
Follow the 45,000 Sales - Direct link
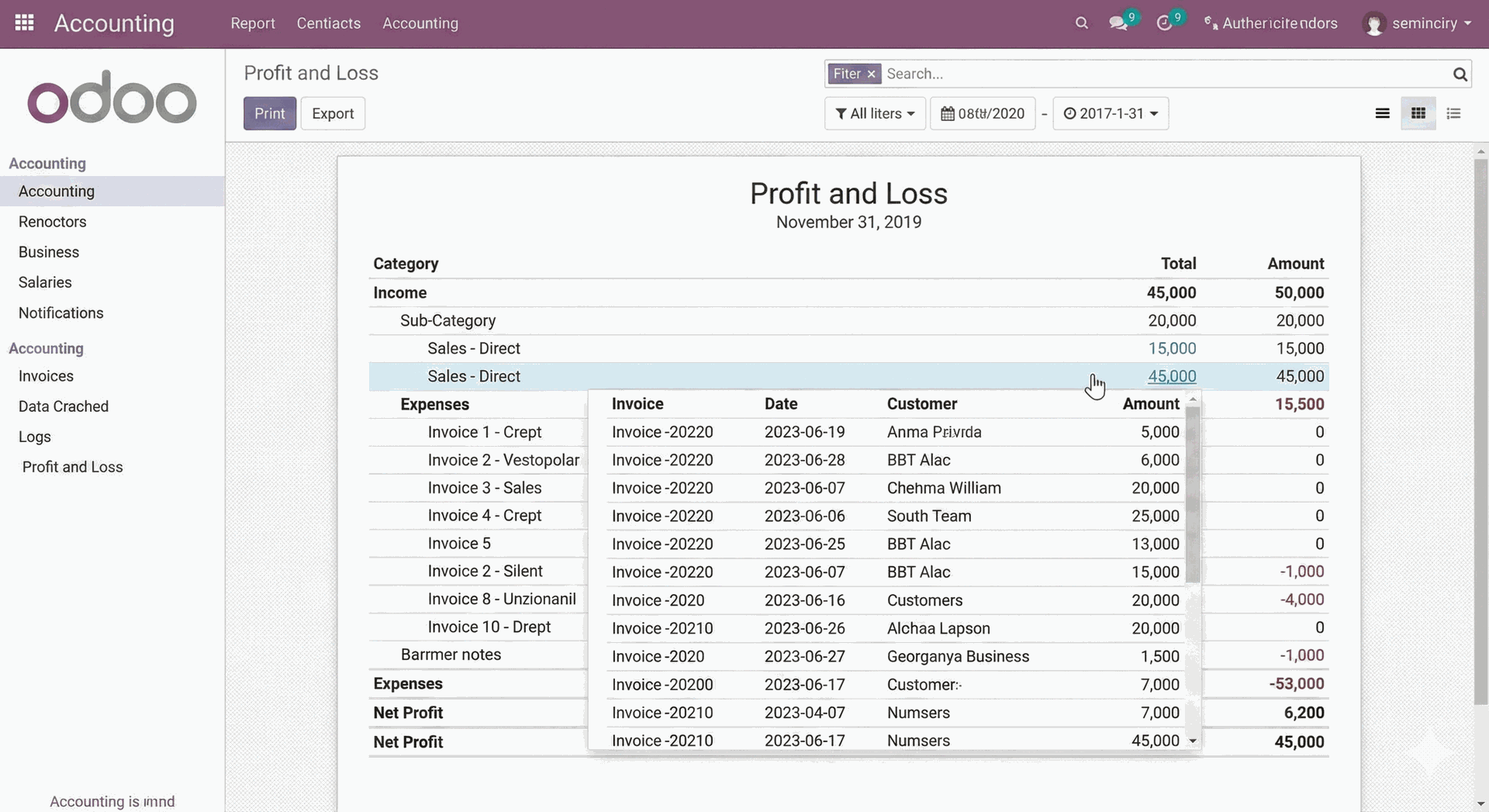click(x=1172, y=376)
